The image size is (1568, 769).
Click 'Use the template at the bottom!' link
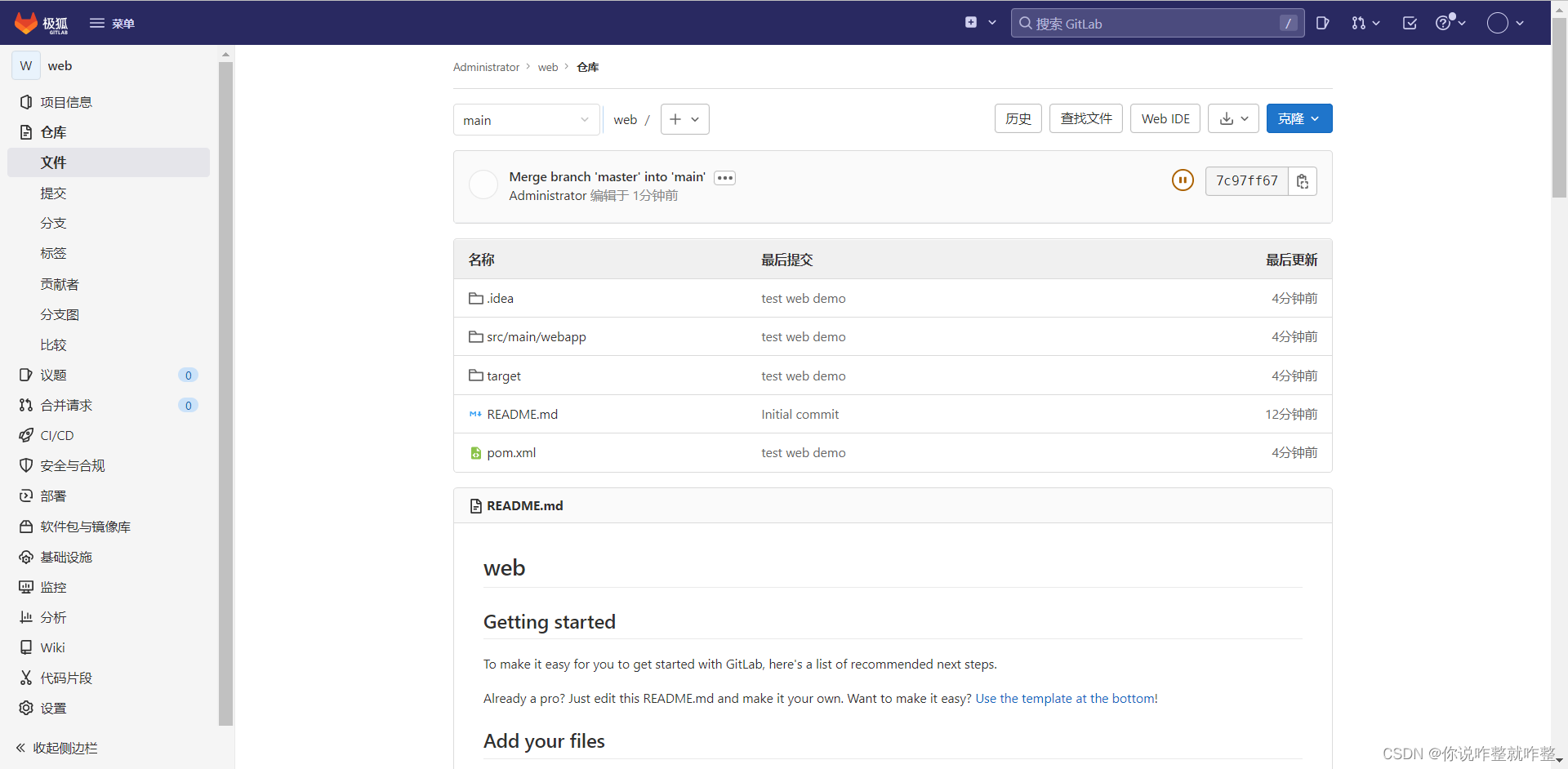1066,699
